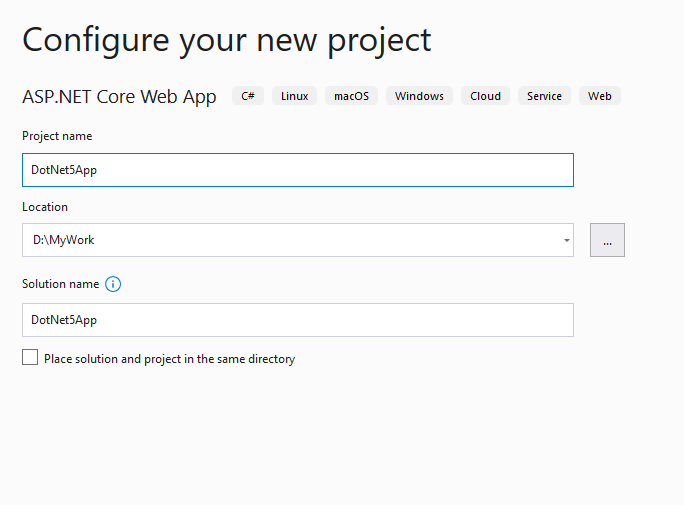Viewport: 684px width, 505px height.
Task: Click the Windows platform tag
Action: (x=419, y=96)
